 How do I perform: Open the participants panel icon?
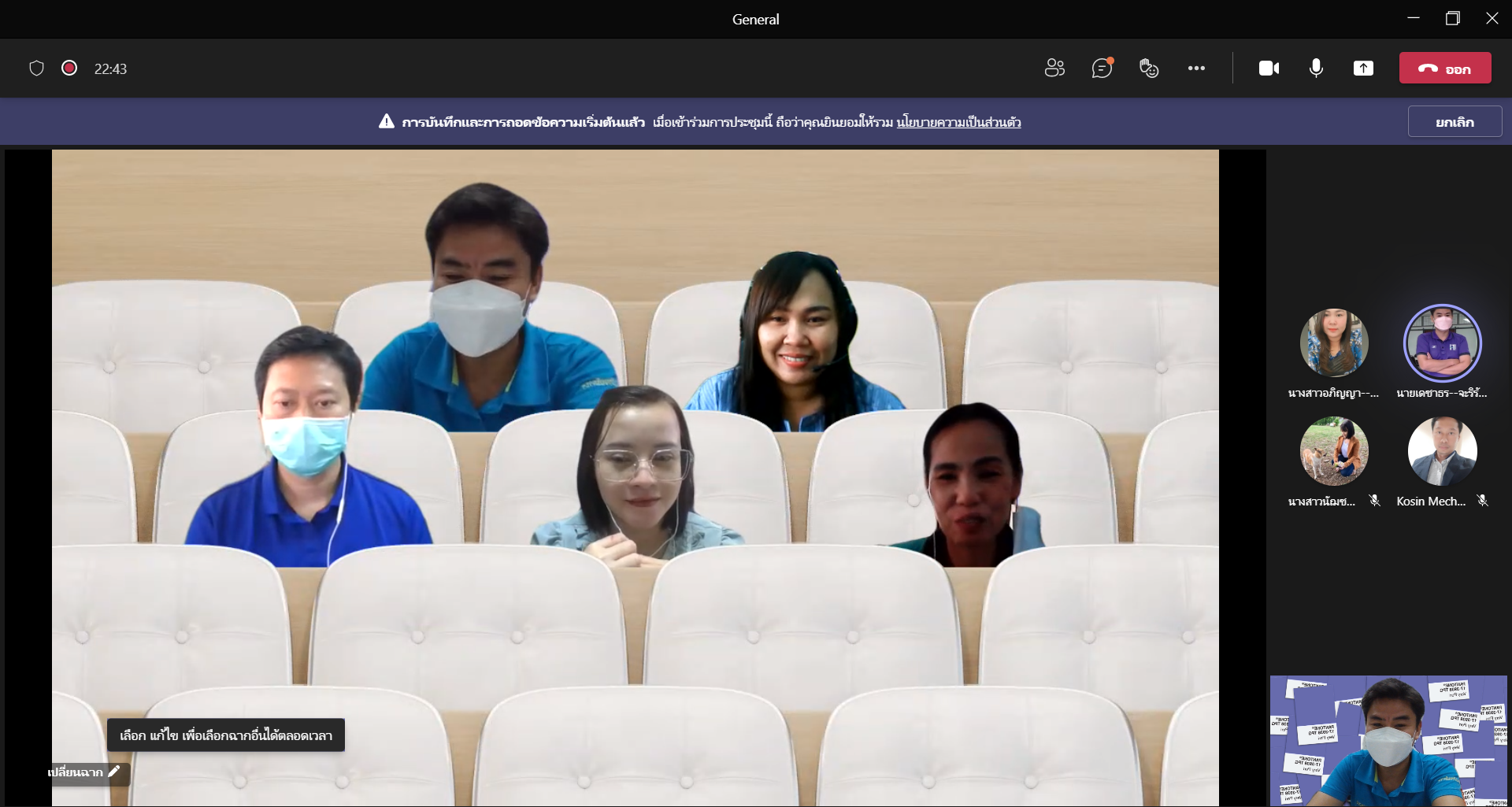click(1054, 68)
